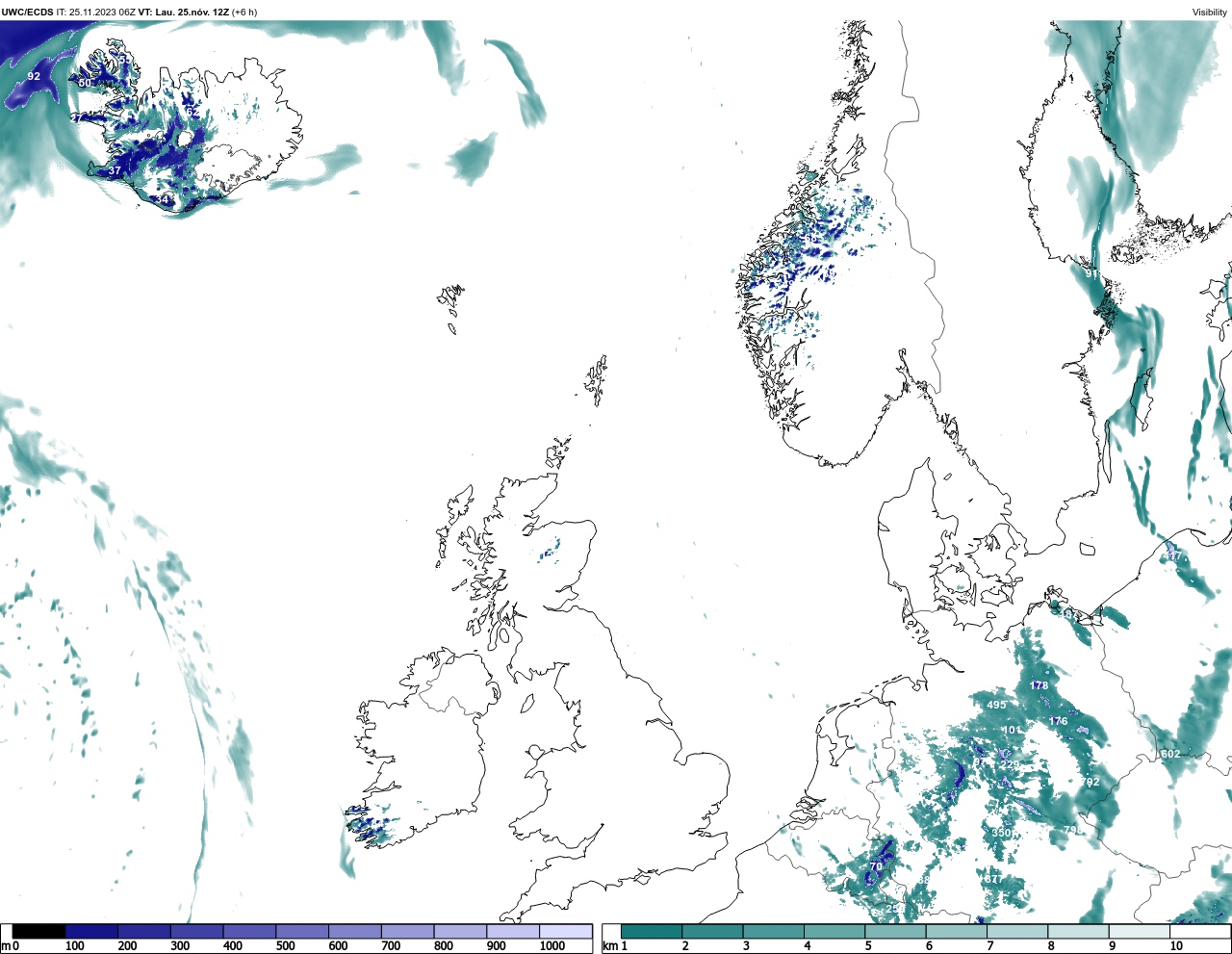
Task: Pick the 200–300 m legend swatch
Action: pos(144,932)
